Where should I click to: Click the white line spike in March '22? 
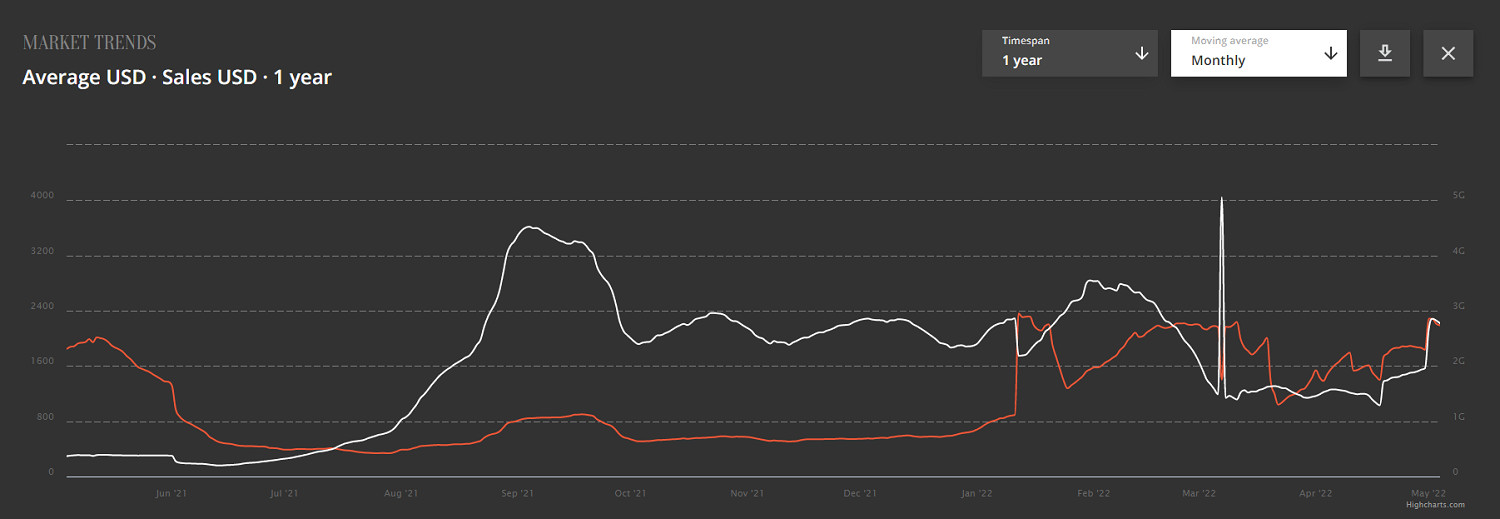click(x=1222, y=200)
